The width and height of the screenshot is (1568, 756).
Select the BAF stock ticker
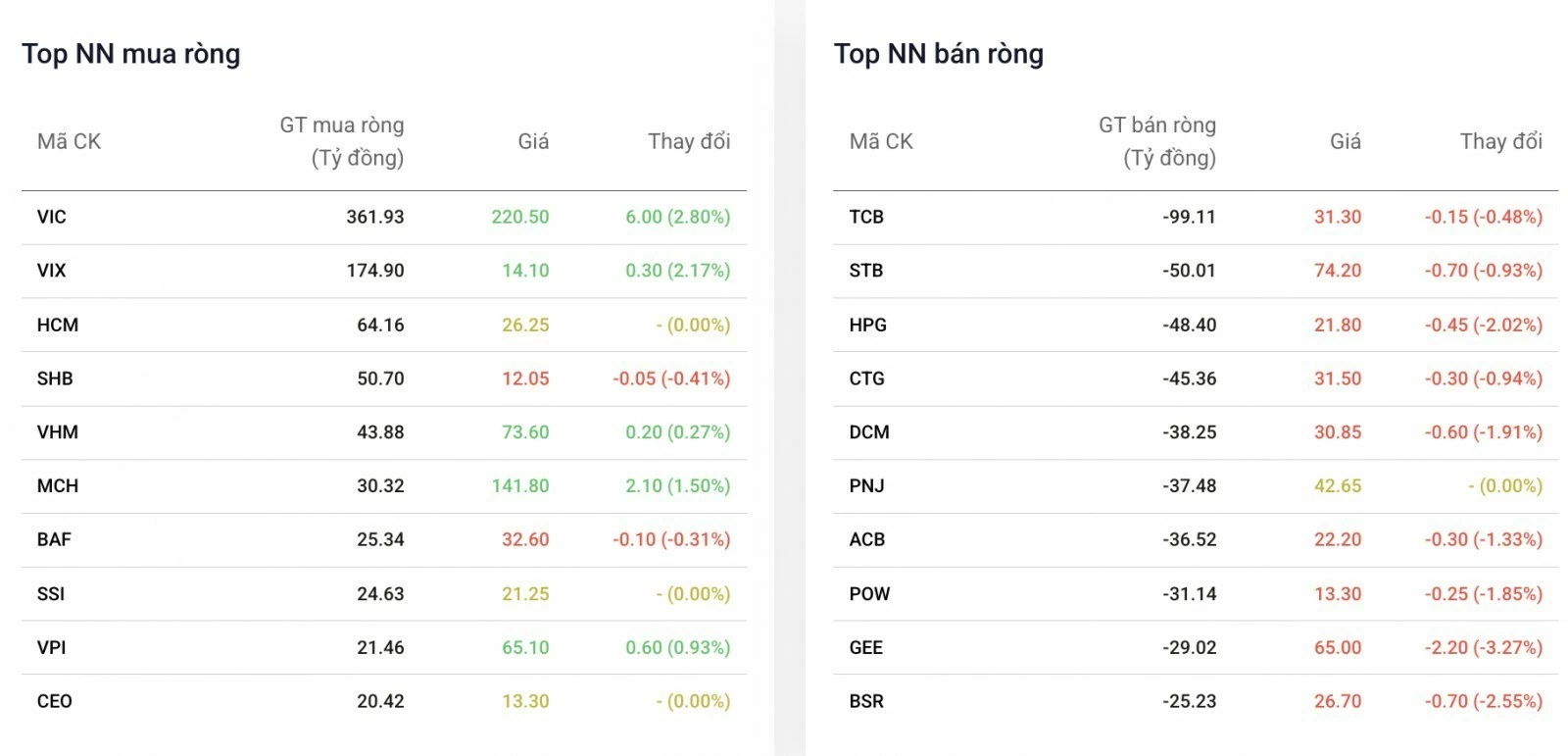[54, 539]
